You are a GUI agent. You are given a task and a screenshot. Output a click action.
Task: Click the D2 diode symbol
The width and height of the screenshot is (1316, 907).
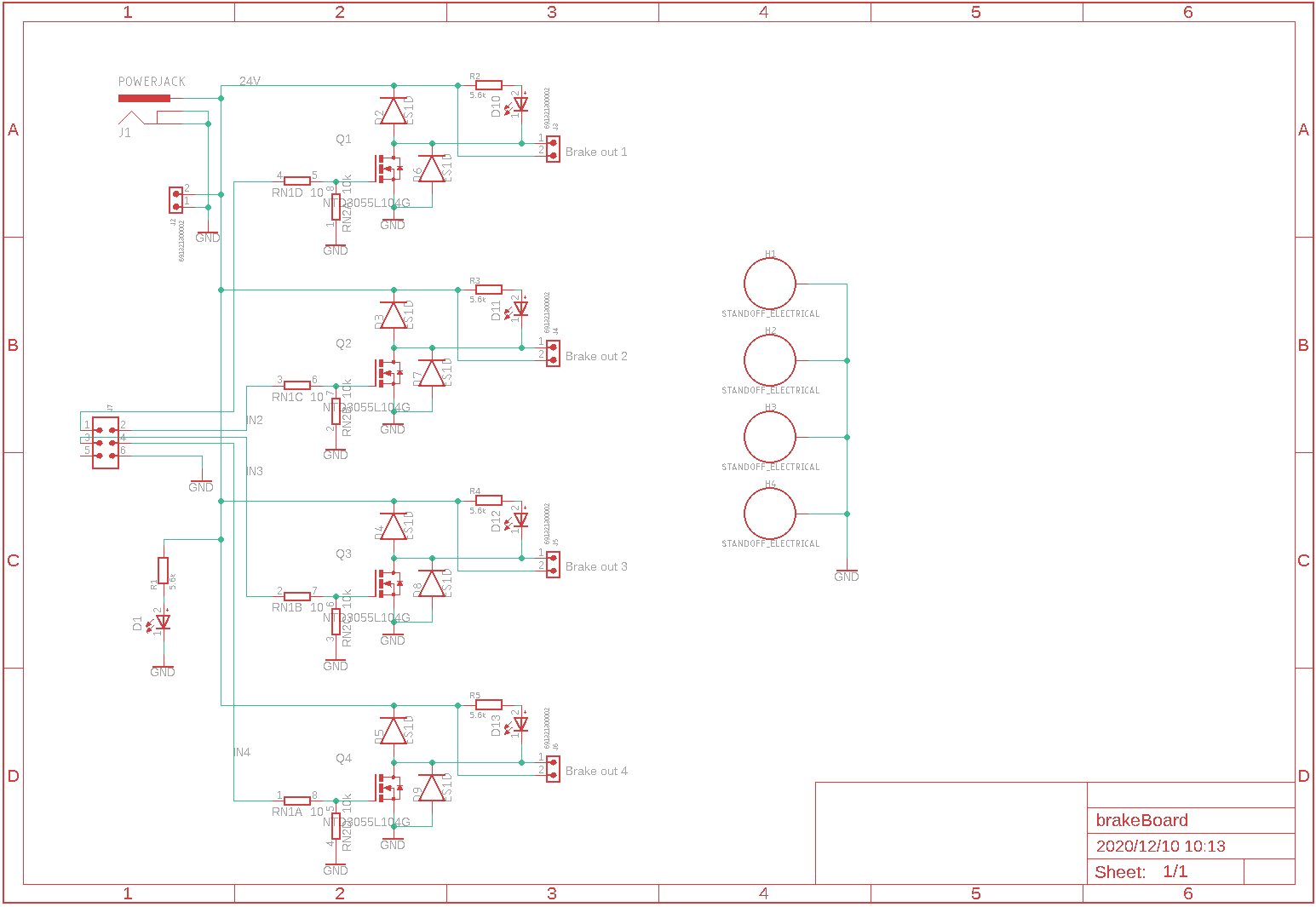394,111
